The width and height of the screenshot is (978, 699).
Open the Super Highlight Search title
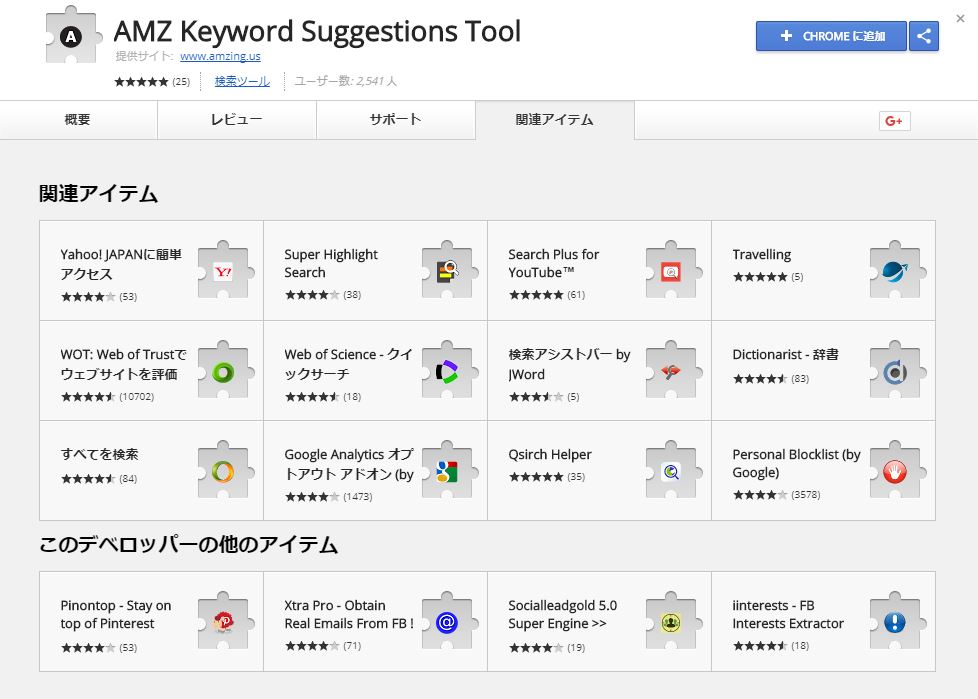[331, 263]
